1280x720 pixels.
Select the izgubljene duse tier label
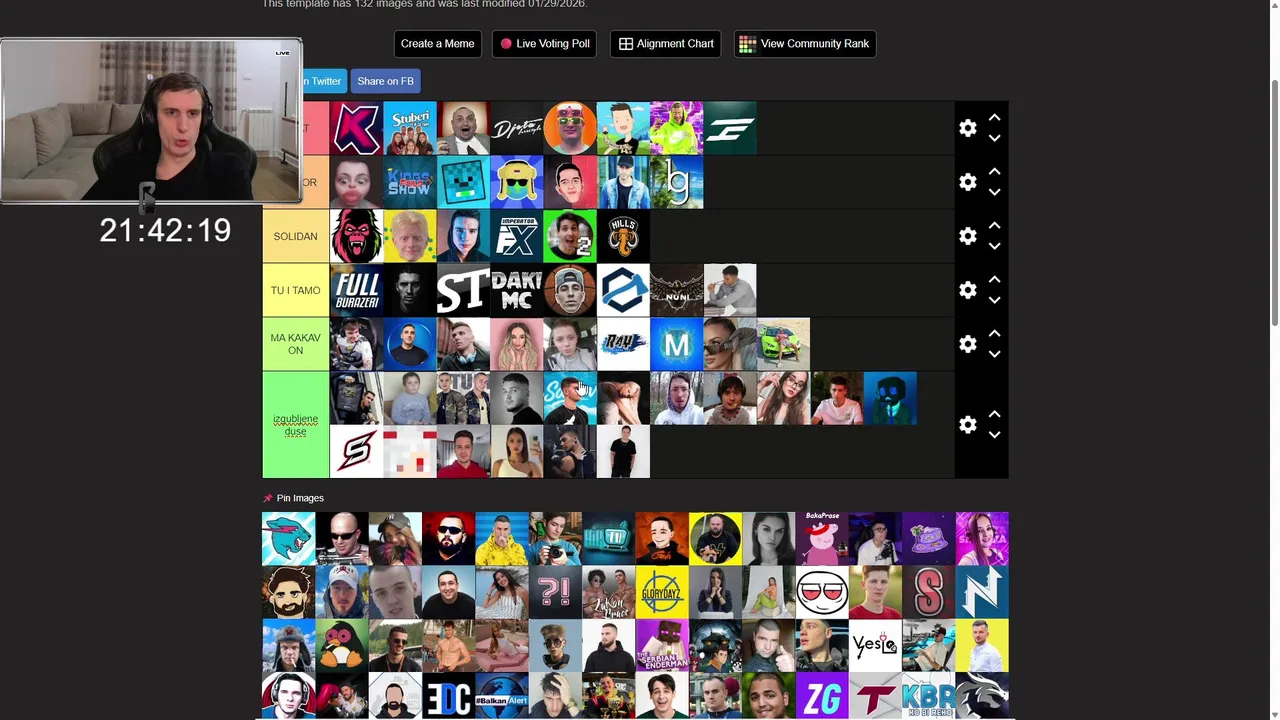pyautogui.click(x=295, y=425)
